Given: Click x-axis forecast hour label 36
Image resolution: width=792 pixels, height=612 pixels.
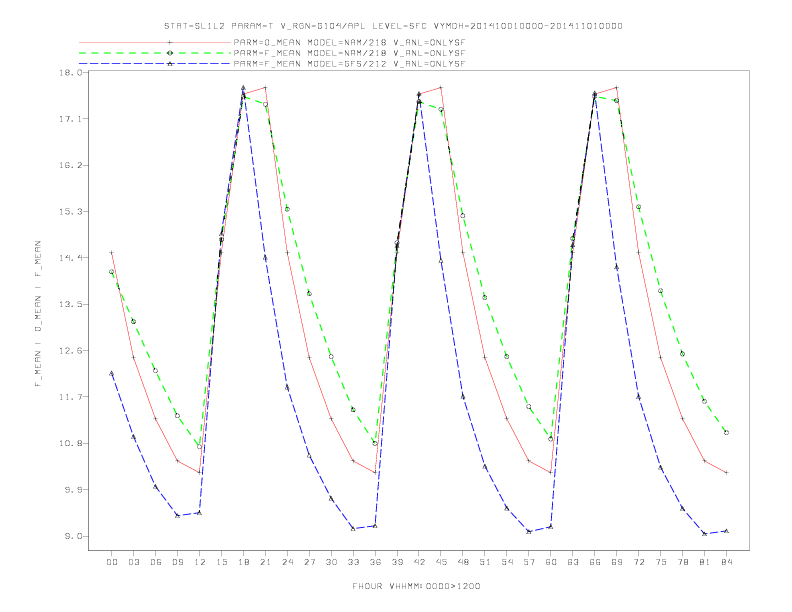Looking at the screenshot, I should tap(375, 562).
